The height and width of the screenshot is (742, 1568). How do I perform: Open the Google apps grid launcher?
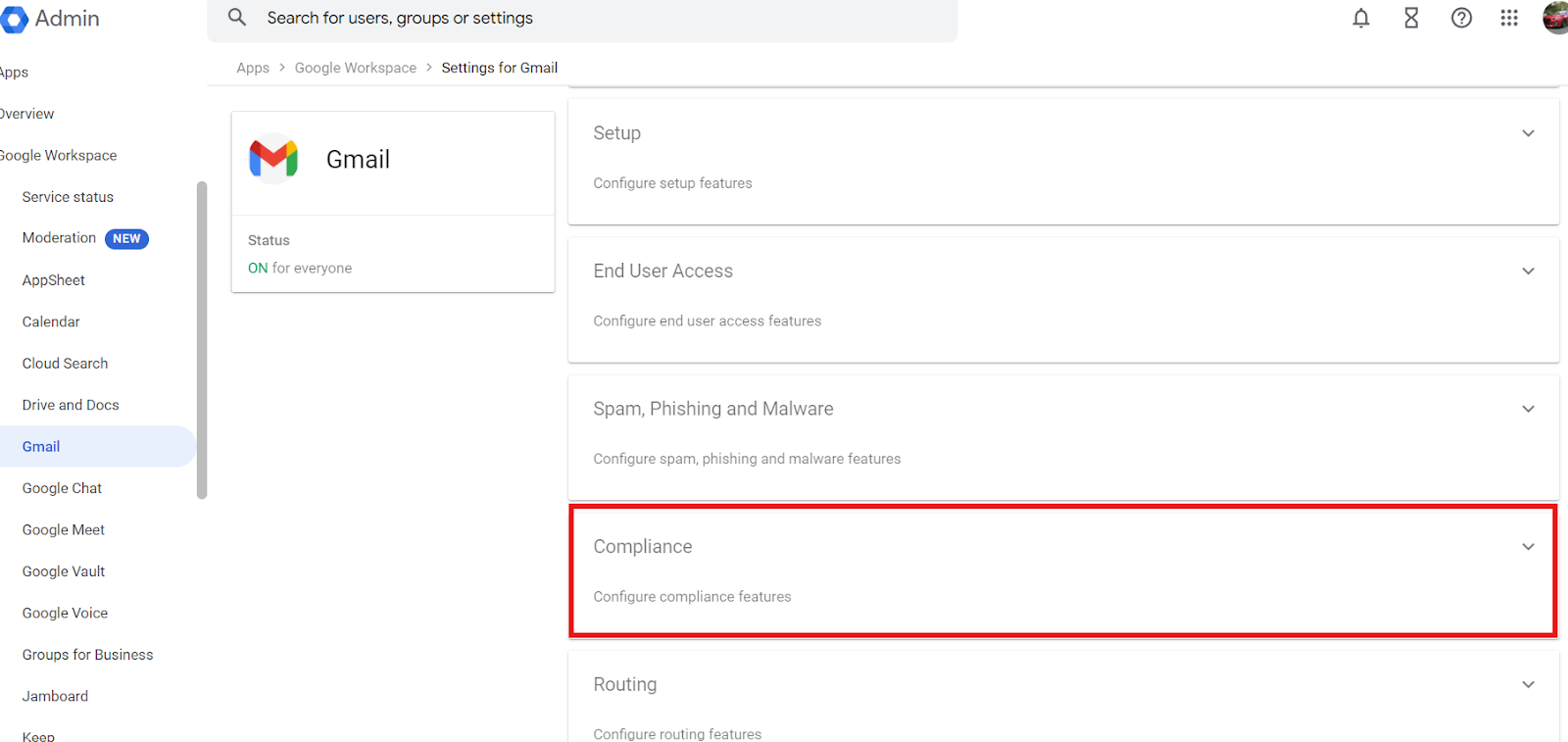tap(1509, 18)
